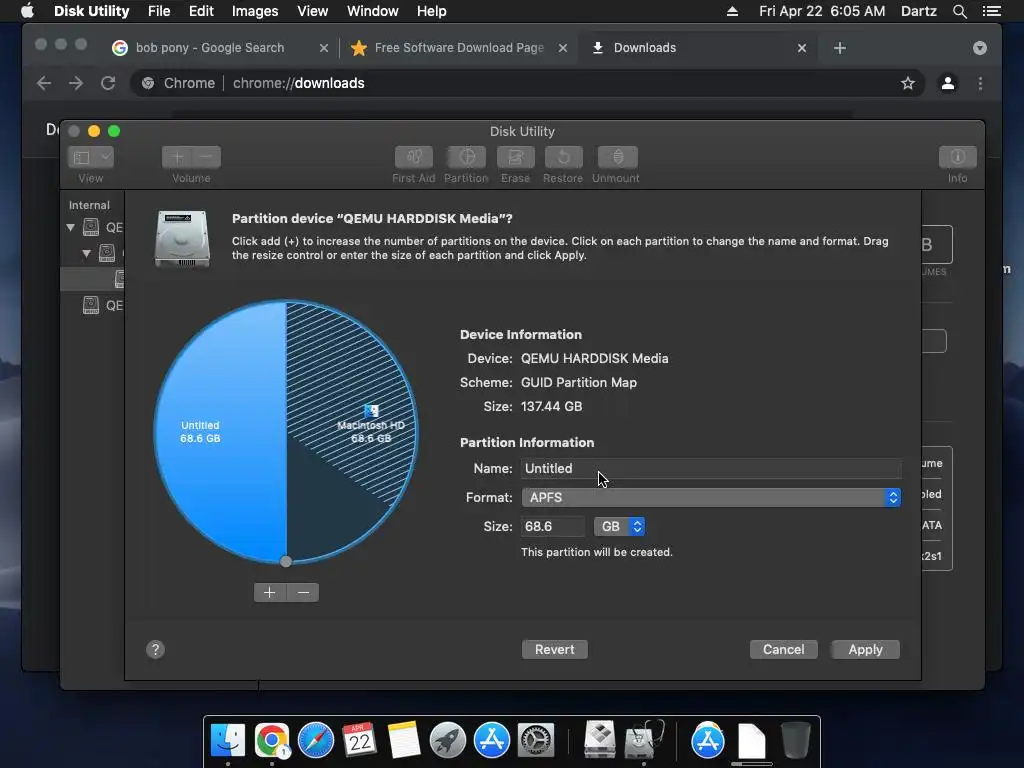The image size is (1024, 768).
Task: Open the Chrome profile avatar
Action: click(948, 83)
